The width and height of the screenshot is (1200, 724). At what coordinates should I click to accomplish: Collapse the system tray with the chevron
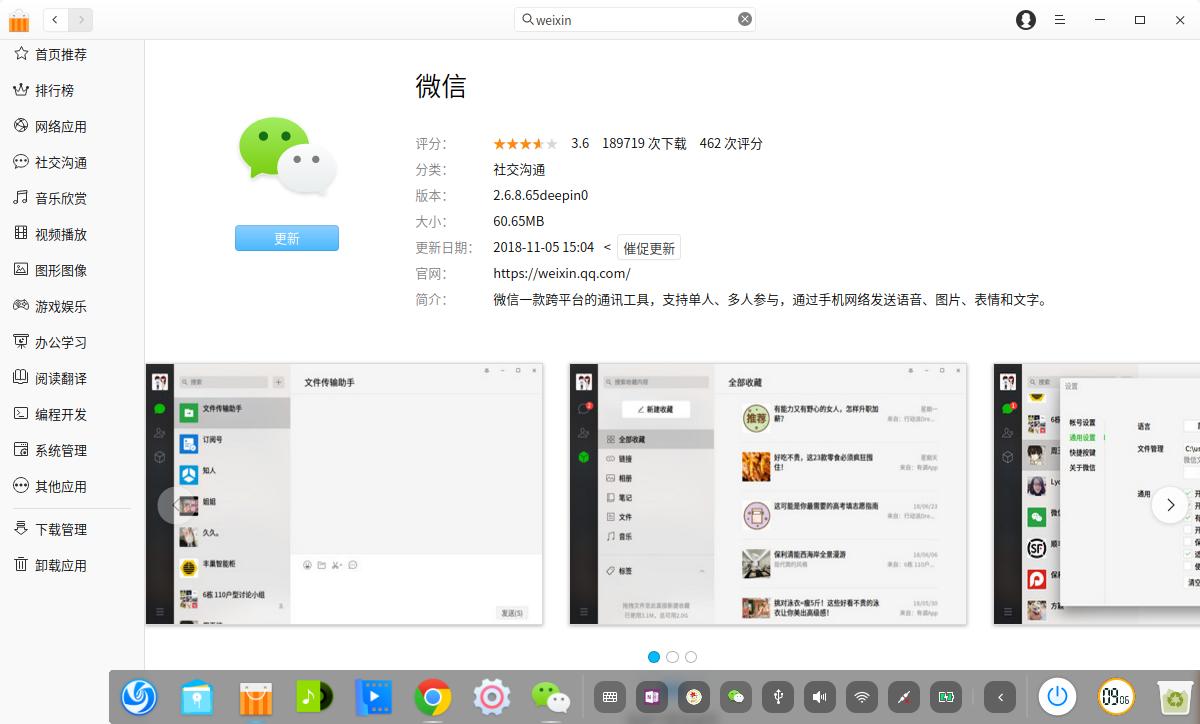pos(1000,697)
